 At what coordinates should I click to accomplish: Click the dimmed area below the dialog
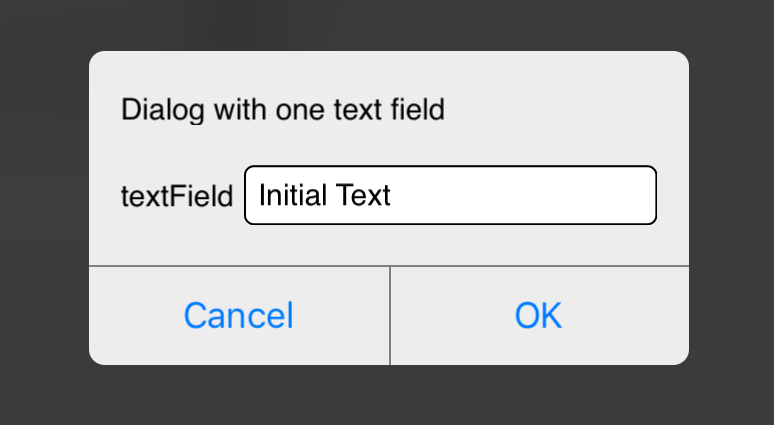pyautogui.click(x=387, y=395)
